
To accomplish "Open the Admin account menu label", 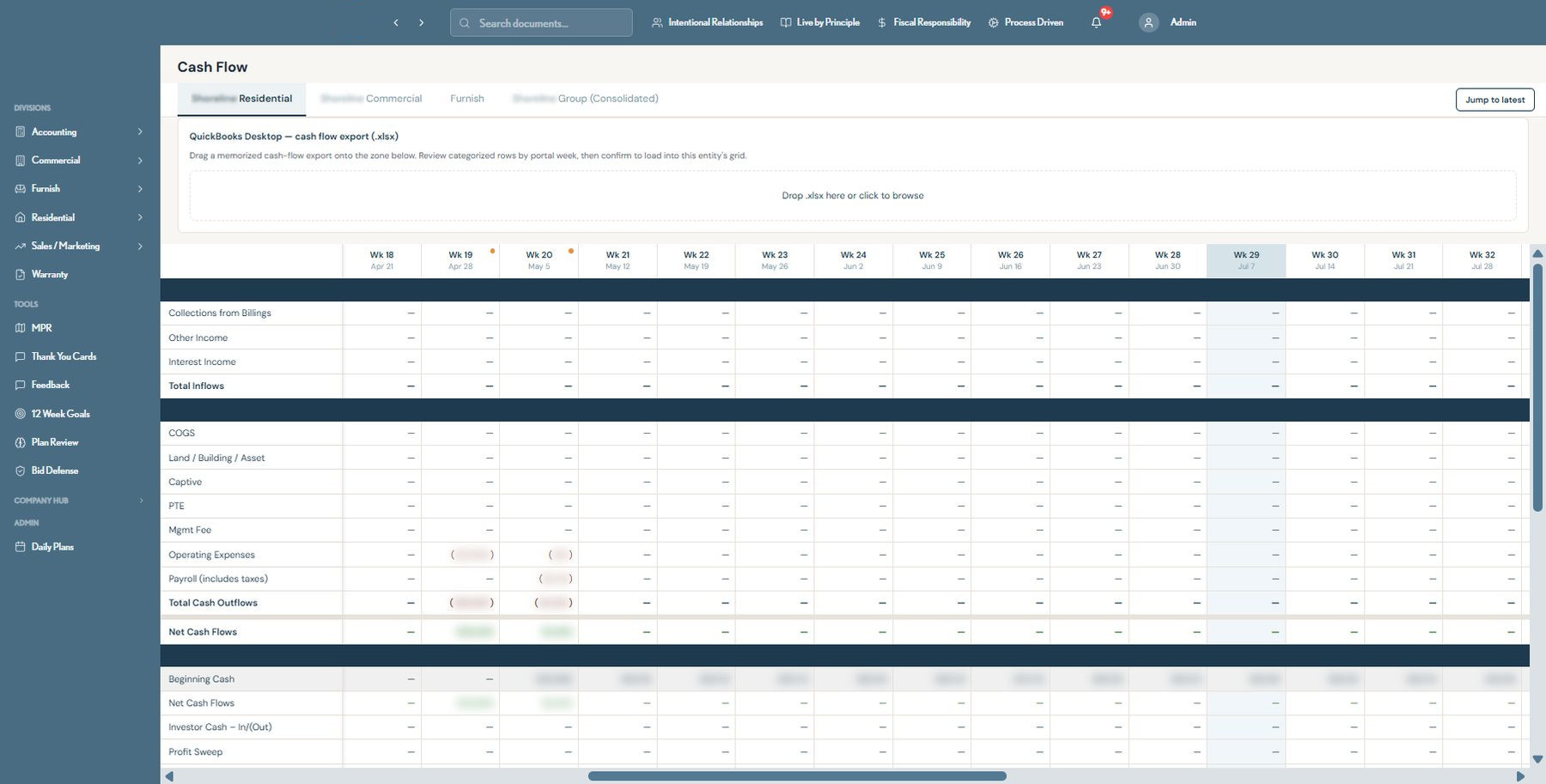I will [1183, 22].
